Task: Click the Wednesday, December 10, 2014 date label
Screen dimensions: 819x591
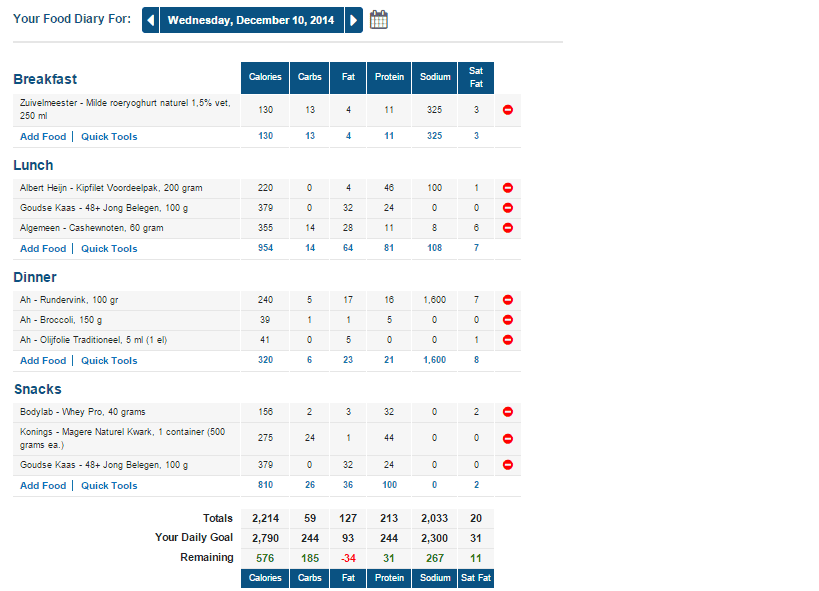Action: (x=251, y=20)
